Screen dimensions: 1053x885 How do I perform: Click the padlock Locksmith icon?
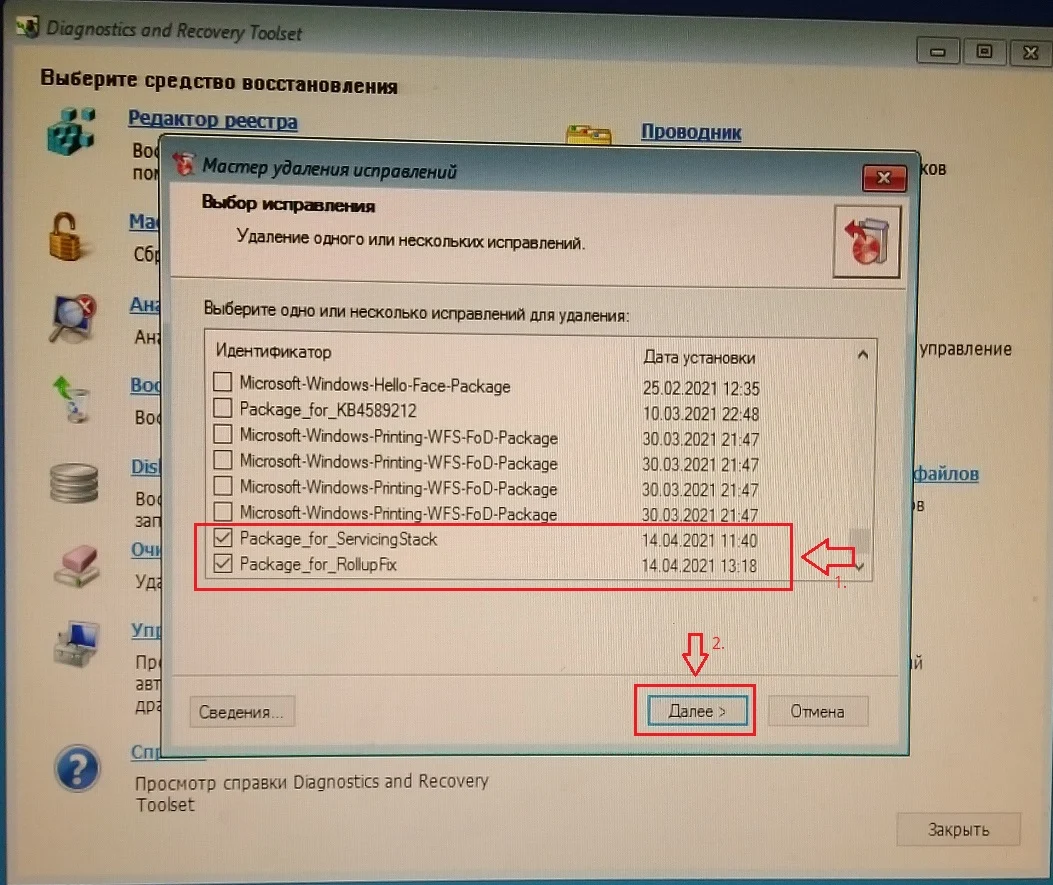pyautogui.click(x=68, y=237)
